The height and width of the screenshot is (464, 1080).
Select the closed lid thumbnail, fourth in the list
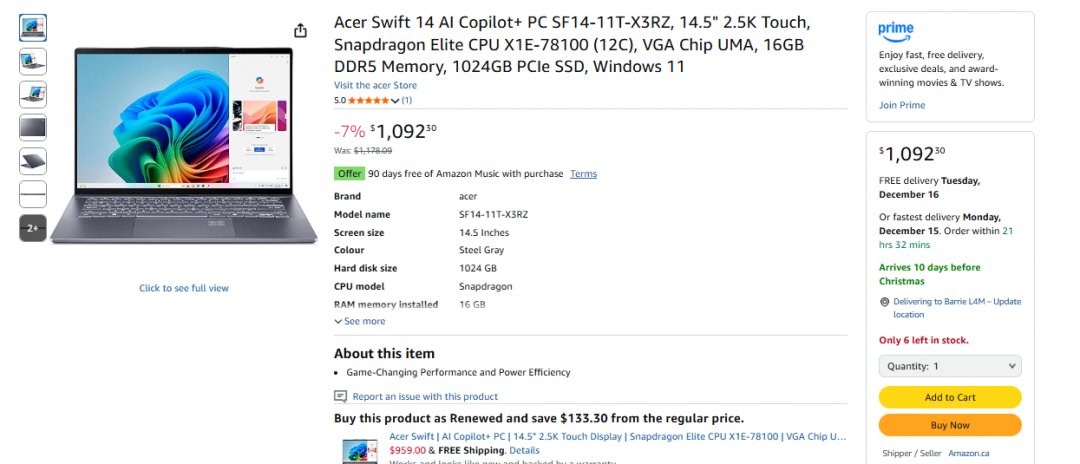point(33,127)
